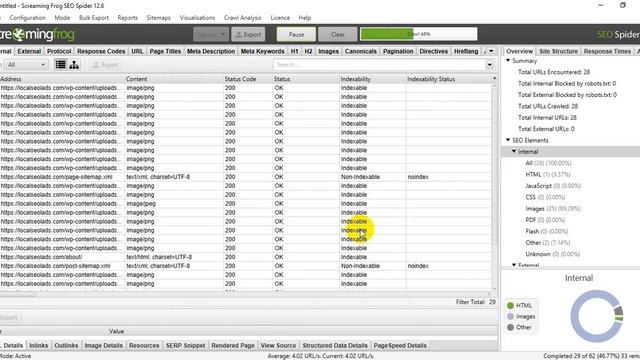Viewport: 640px width, 360px height.
Task: Switch to the Canonicals tab
Action: 360,51
